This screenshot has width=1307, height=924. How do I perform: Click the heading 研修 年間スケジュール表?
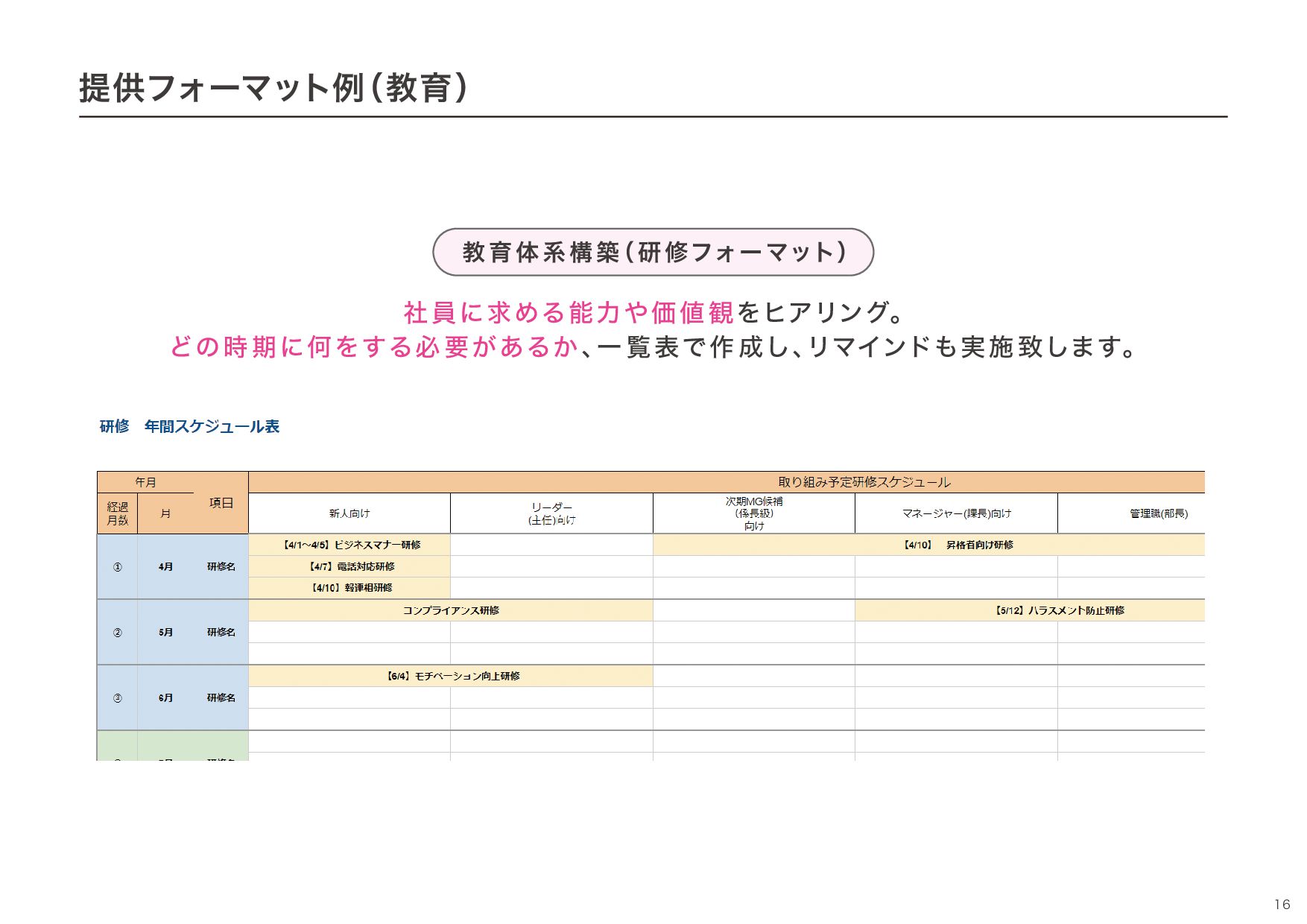[189, 426]
